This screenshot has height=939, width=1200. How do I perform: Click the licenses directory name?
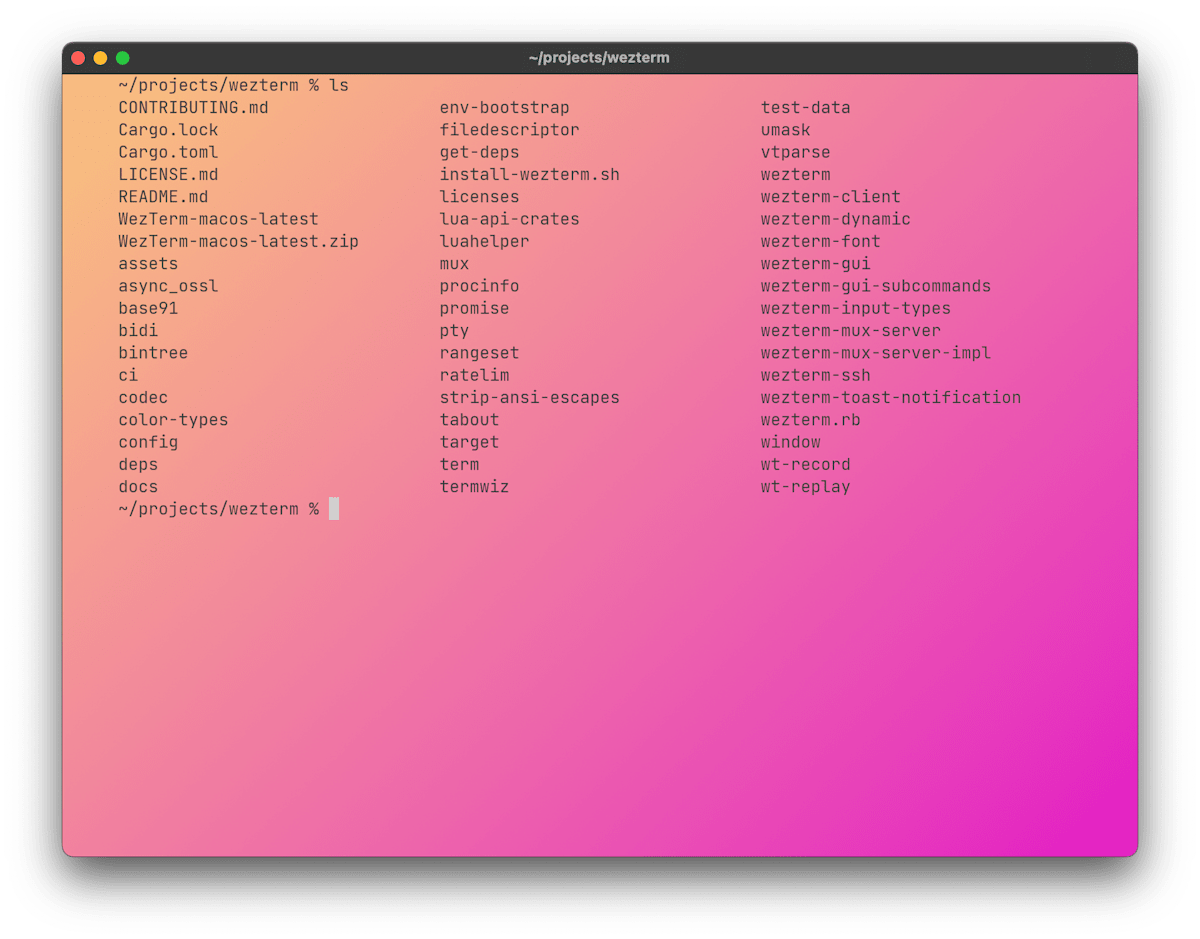(479, 197)
